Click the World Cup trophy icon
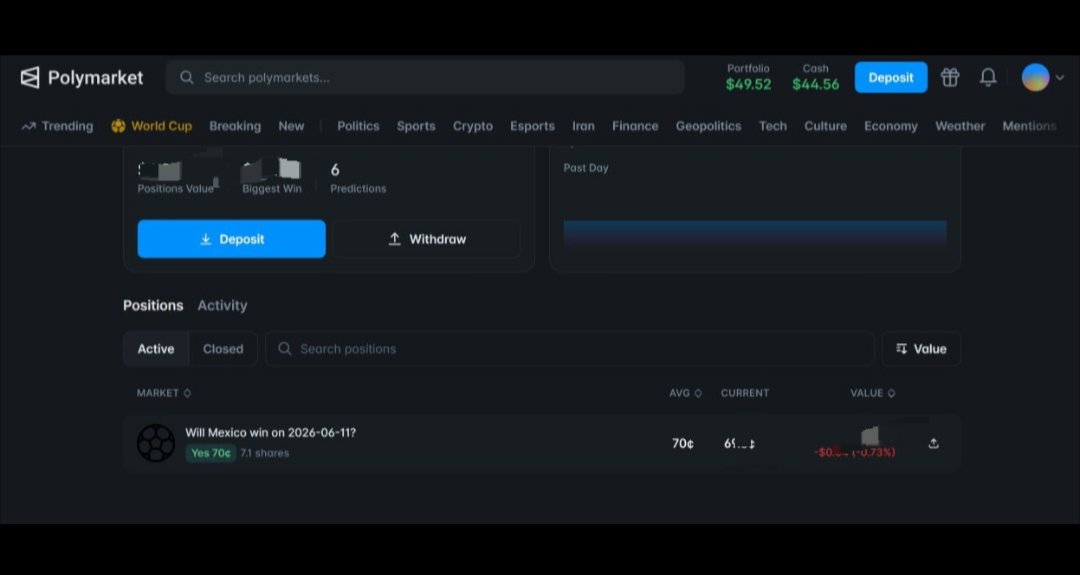 pos(118,126)
